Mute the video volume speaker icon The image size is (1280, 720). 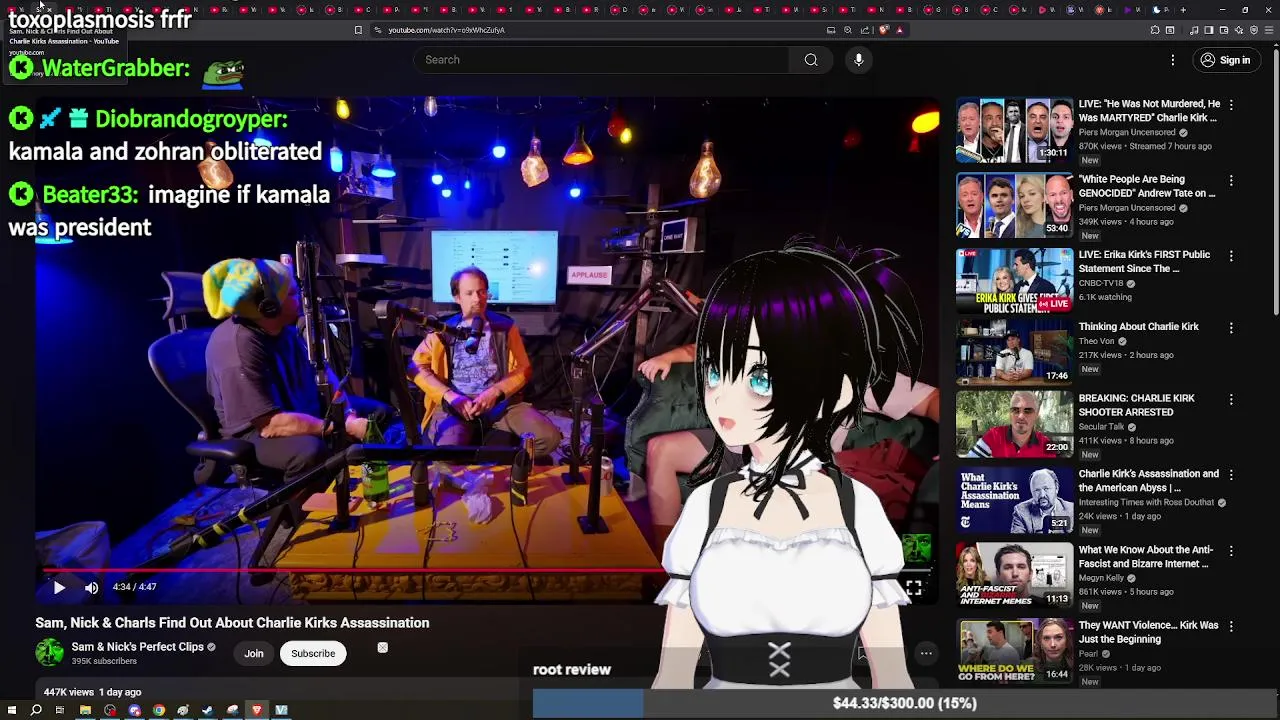click(91, 588)
